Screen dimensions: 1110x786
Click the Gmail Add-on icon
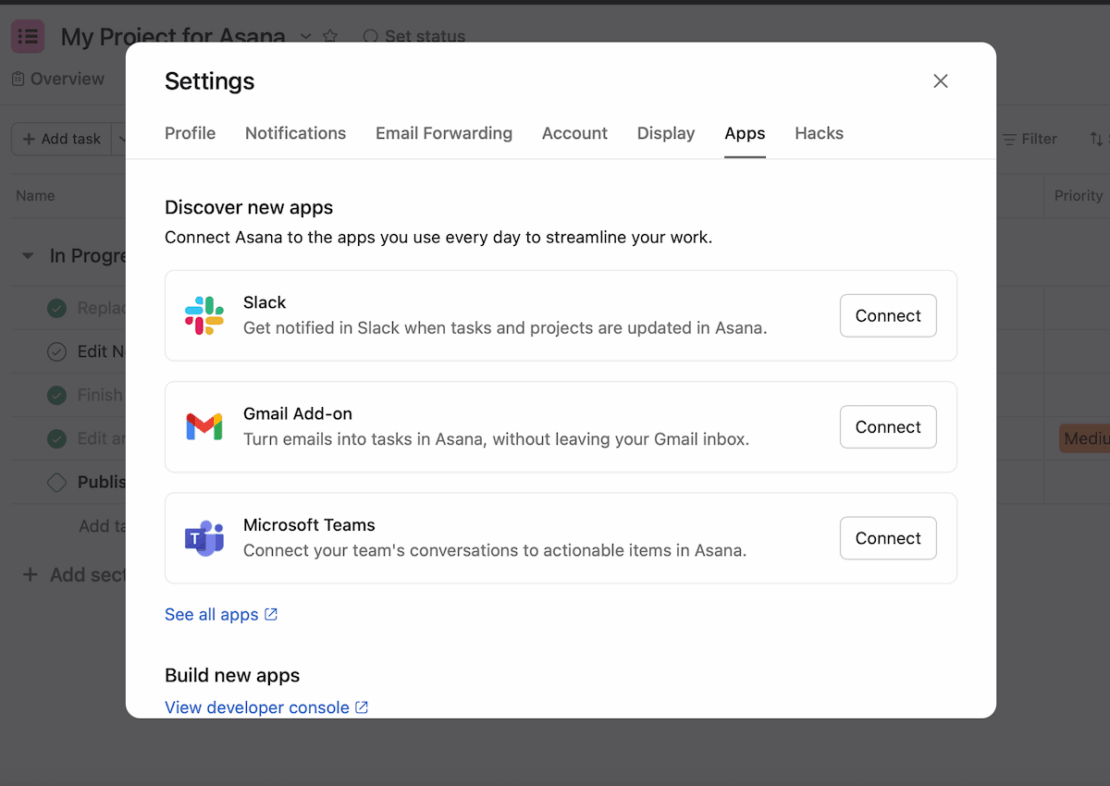pyautogui.click(x=203, y=426)
